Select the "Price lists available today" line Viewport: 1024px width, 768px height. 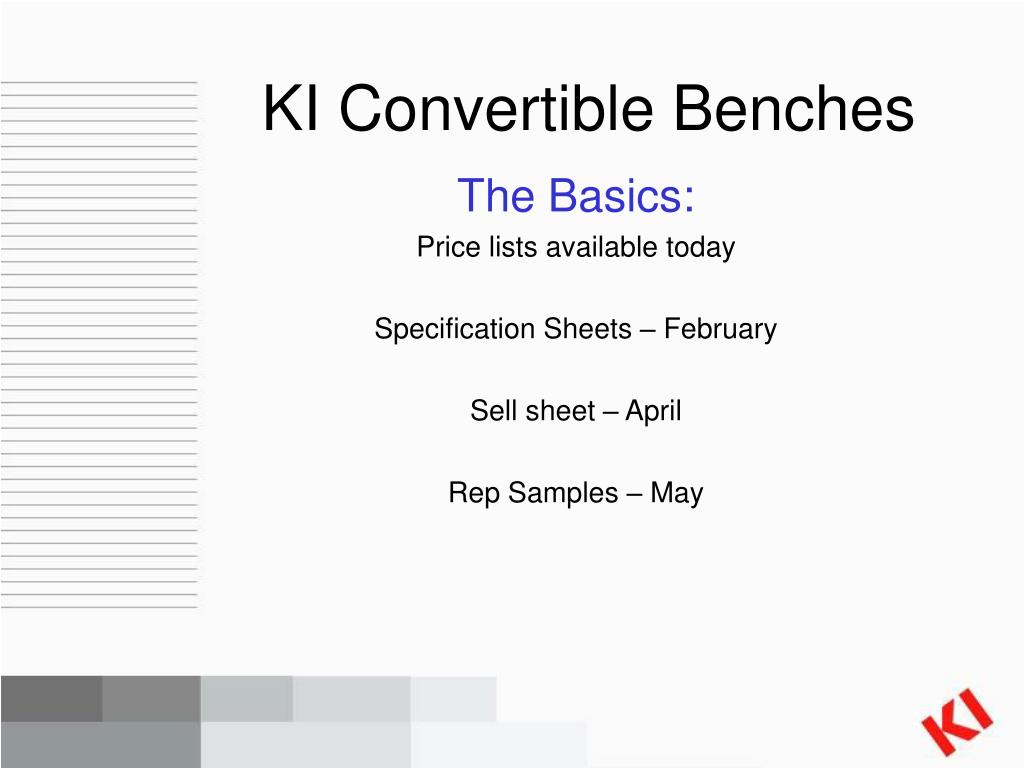(x=575, y=248)
